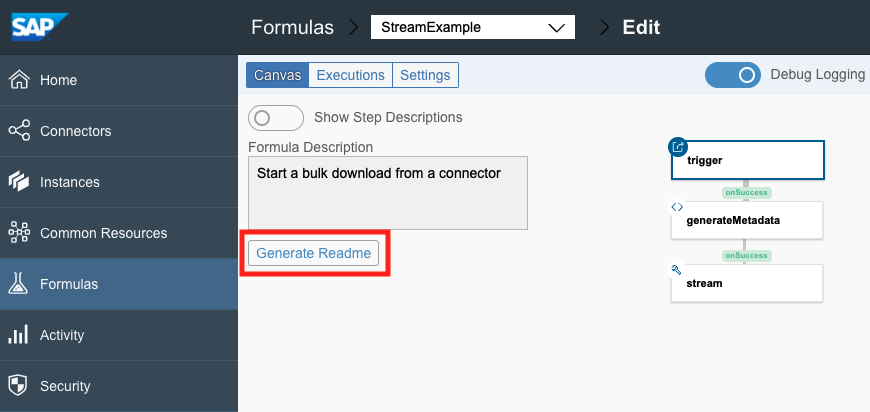Click the Common Resources cluster icon
870x412 pixels.
[19, 233]
